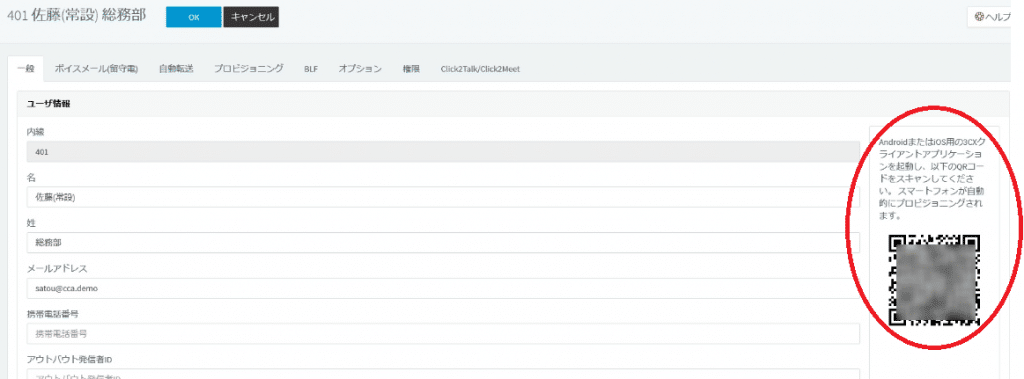Click the 内線 field showing 401
The image size is (1024, 379).
[443, 152]
